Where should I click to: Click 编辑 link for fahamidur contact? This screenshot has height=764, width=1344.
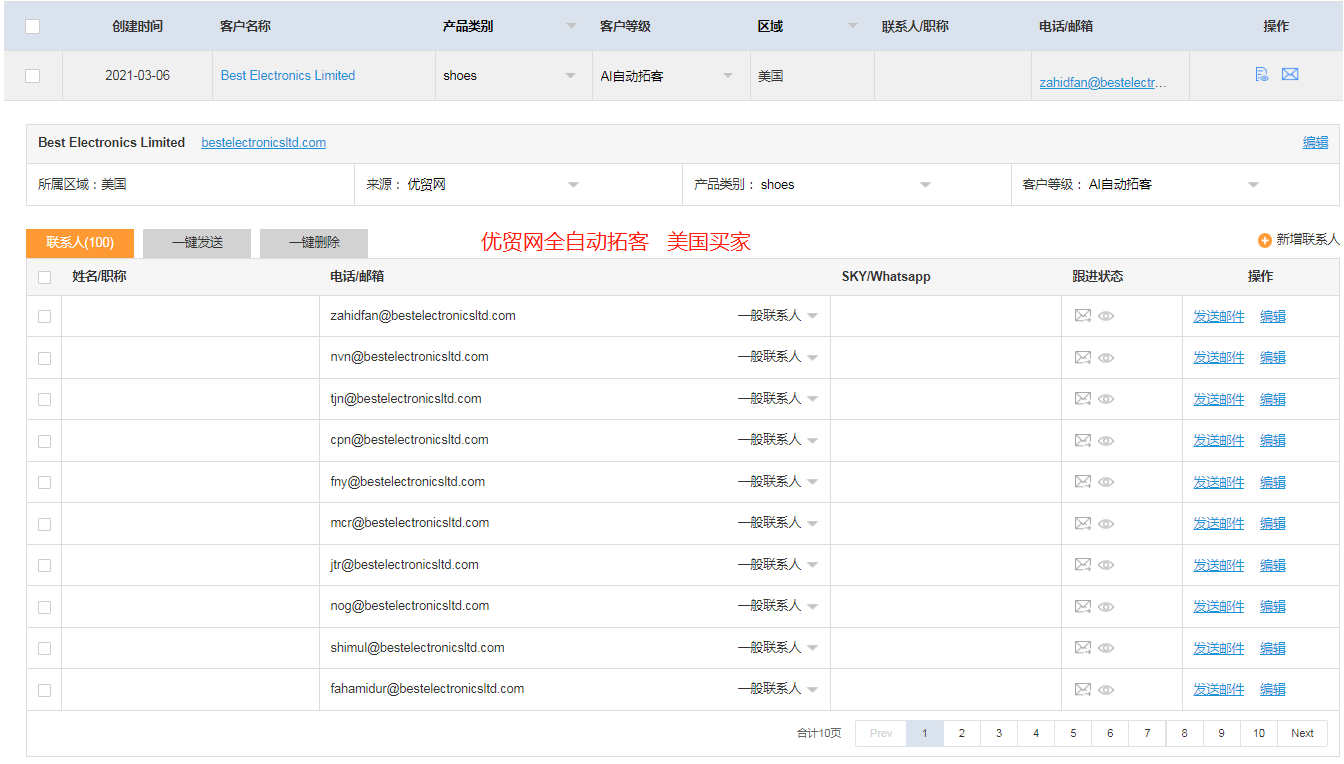(1272, 689)
